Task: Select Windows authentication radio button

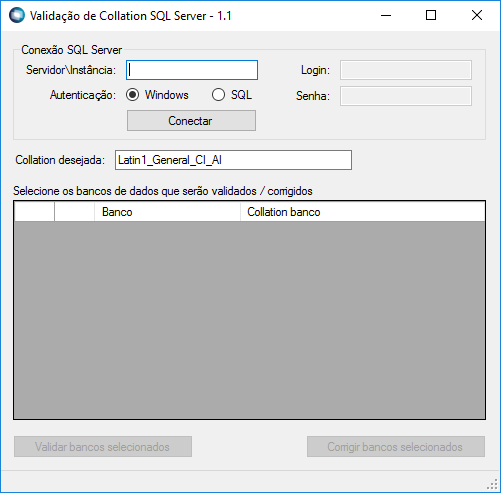Action: tap(133, 95)
